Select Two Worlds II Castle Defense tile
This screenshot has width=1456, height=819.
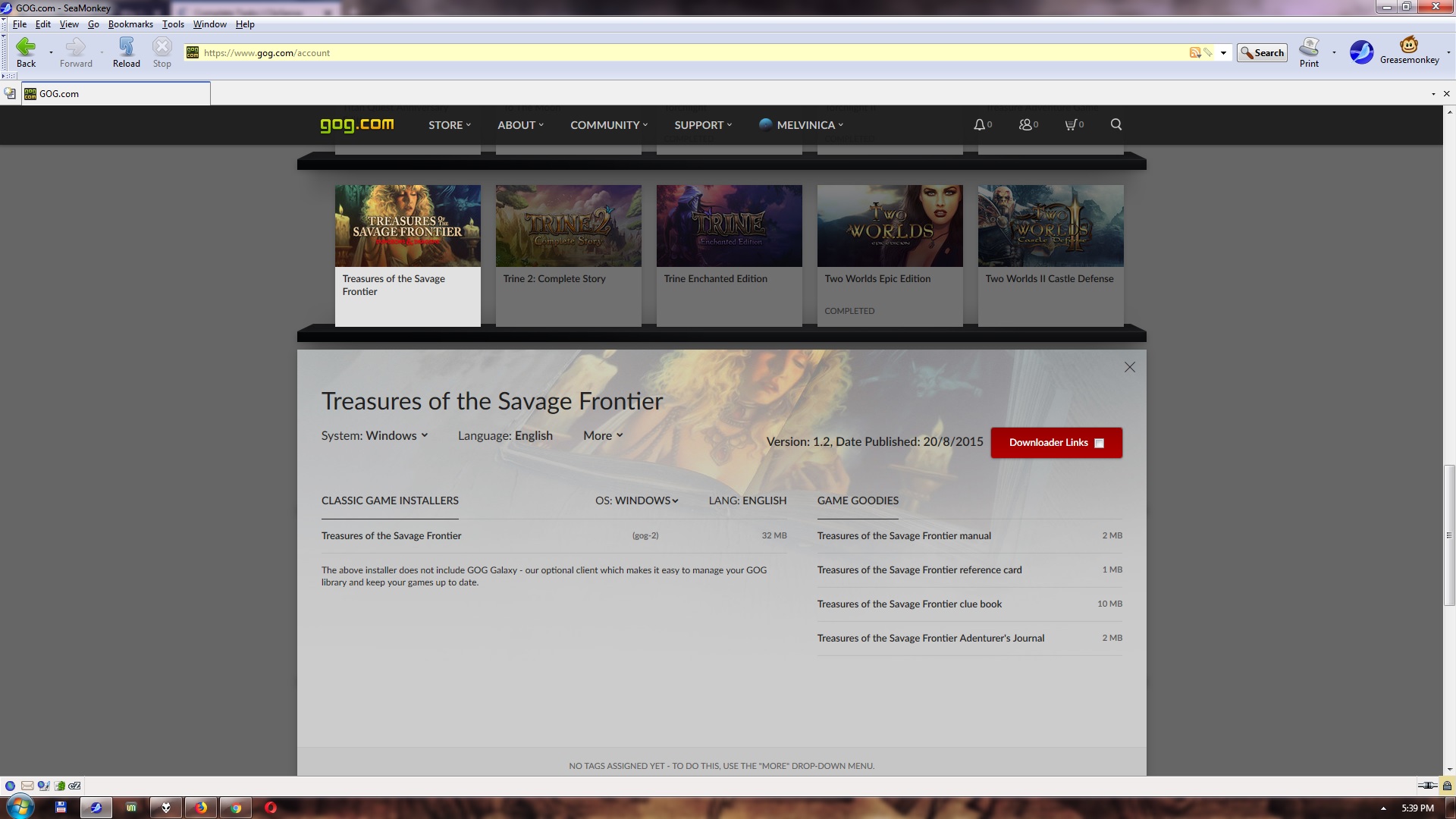(x=1050, y=256)
